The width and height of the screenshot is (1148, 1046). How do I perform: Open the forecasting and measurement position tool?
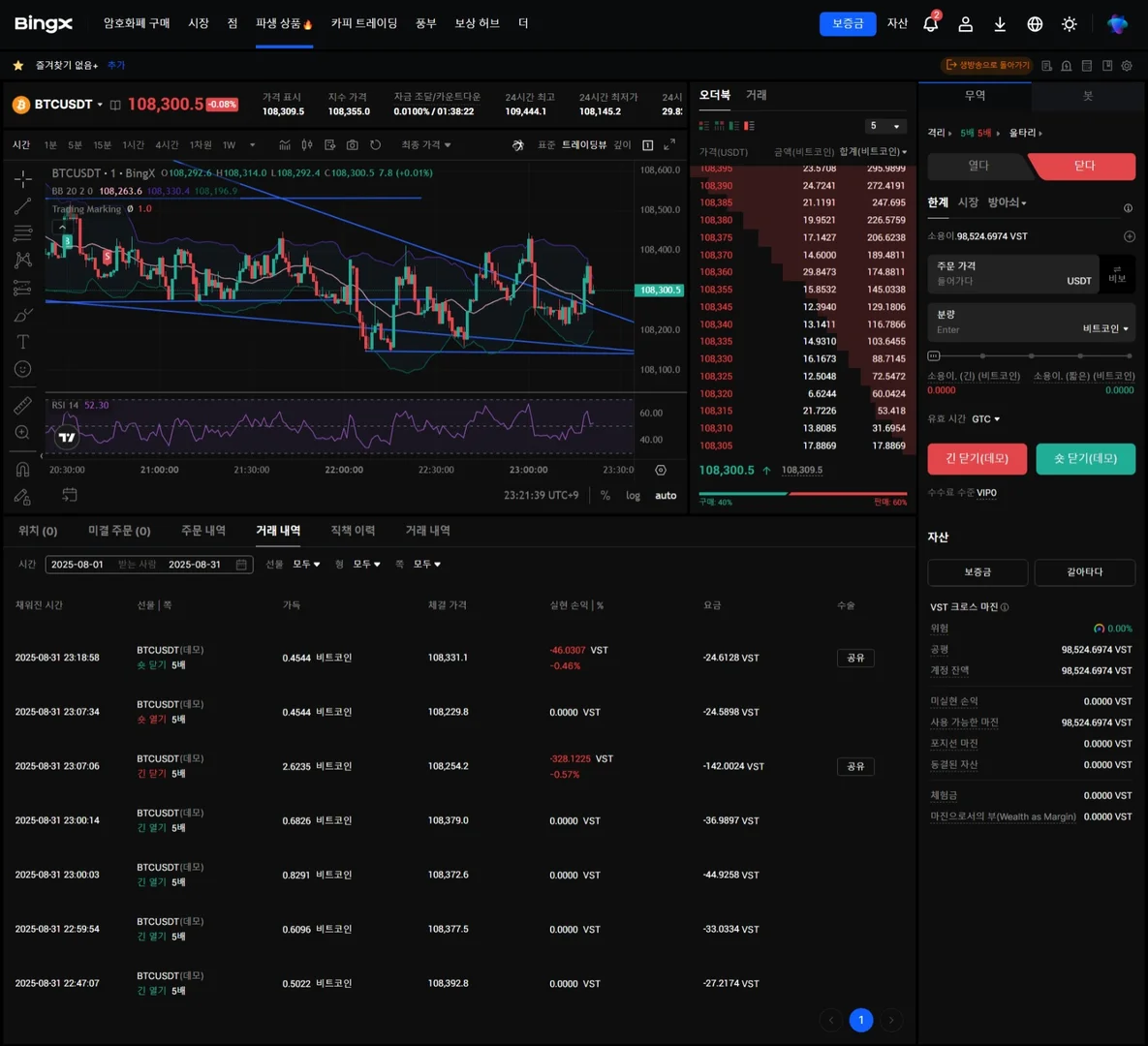pos(22,288)
